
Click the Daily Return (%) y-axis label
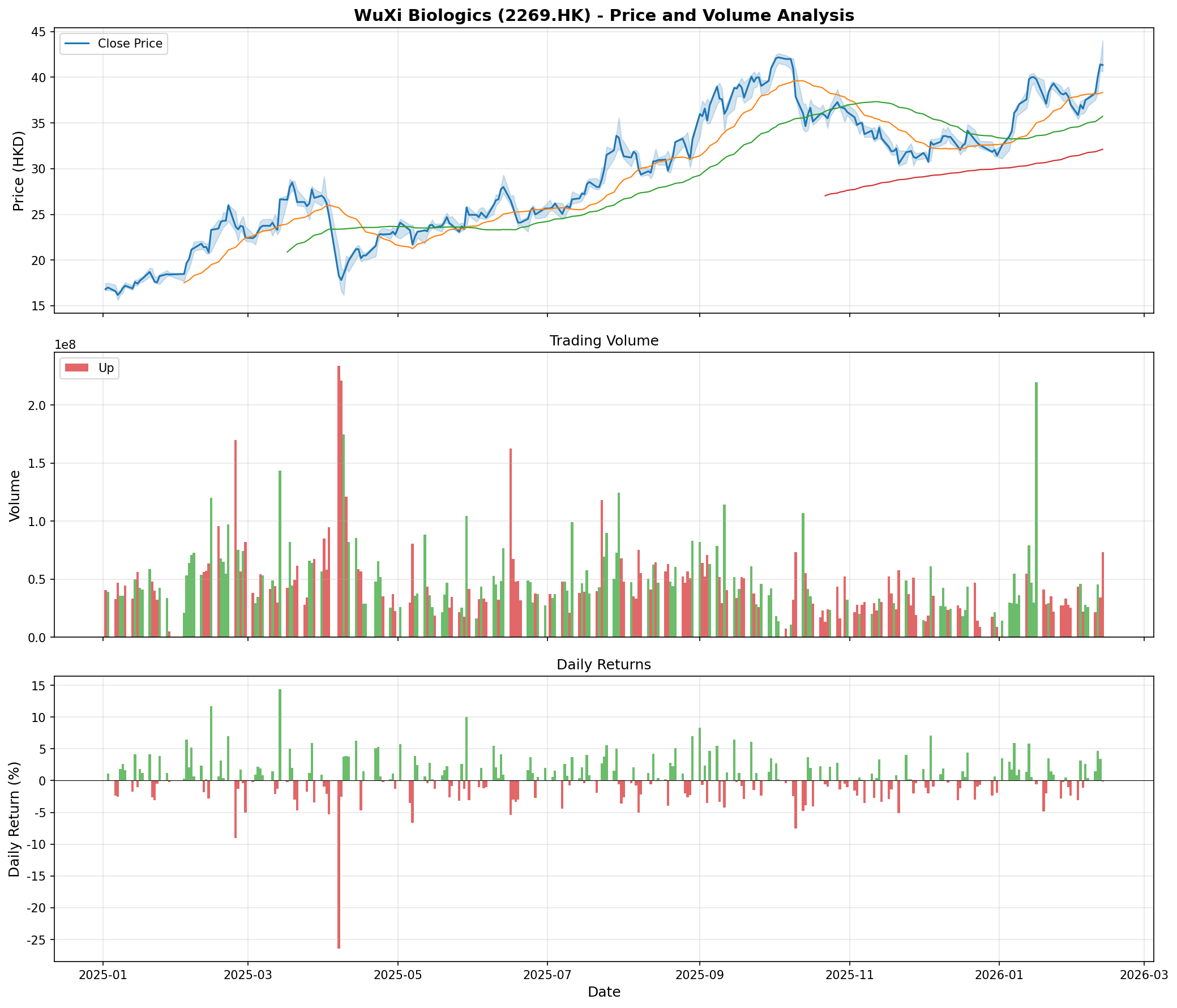click(15, 819)
